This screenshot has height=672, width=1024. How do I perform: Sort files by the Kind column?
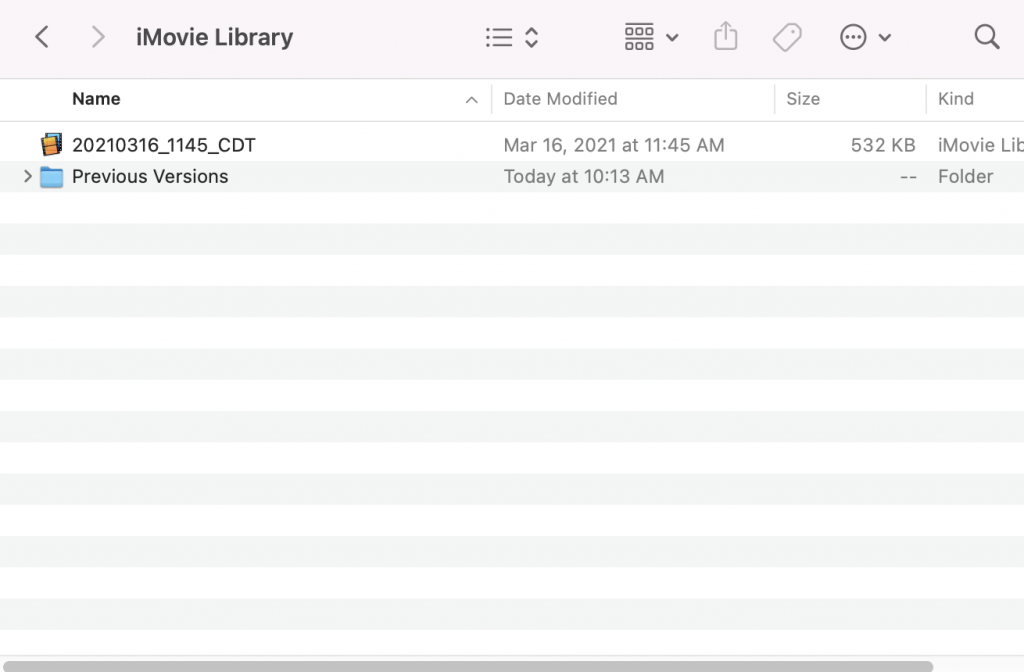click(x=955, y=99)
